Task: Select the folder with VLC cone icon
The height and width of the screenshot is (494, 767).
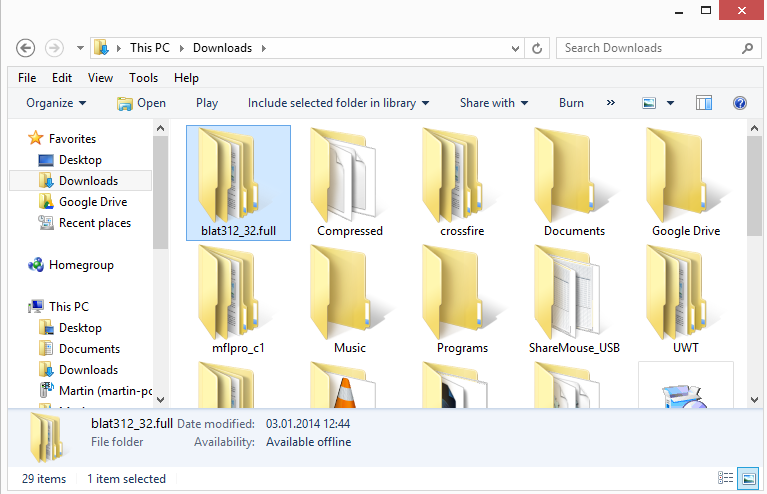Action: (345, 385)
